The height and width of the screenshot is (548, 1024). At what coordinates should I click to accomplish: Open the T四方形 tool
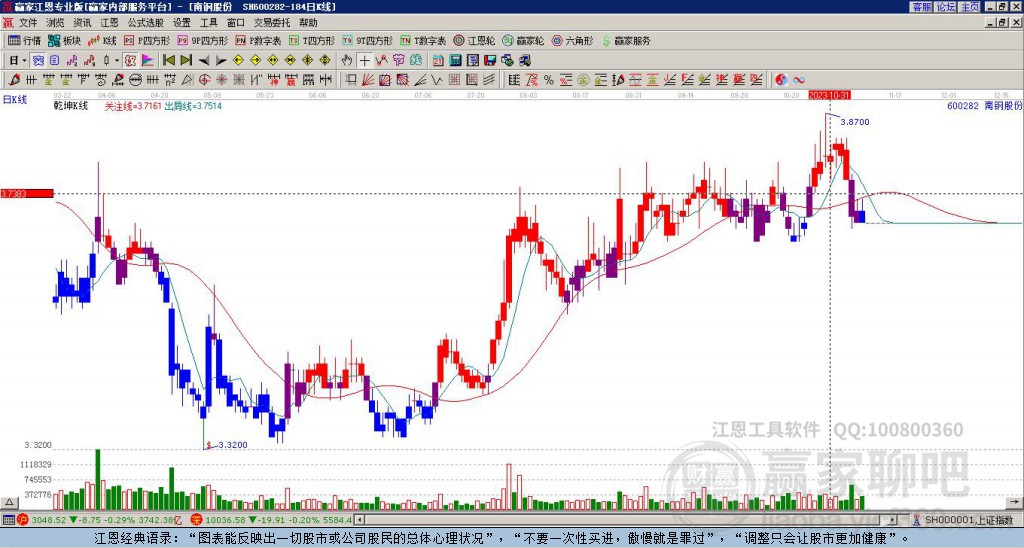[312, 41]
